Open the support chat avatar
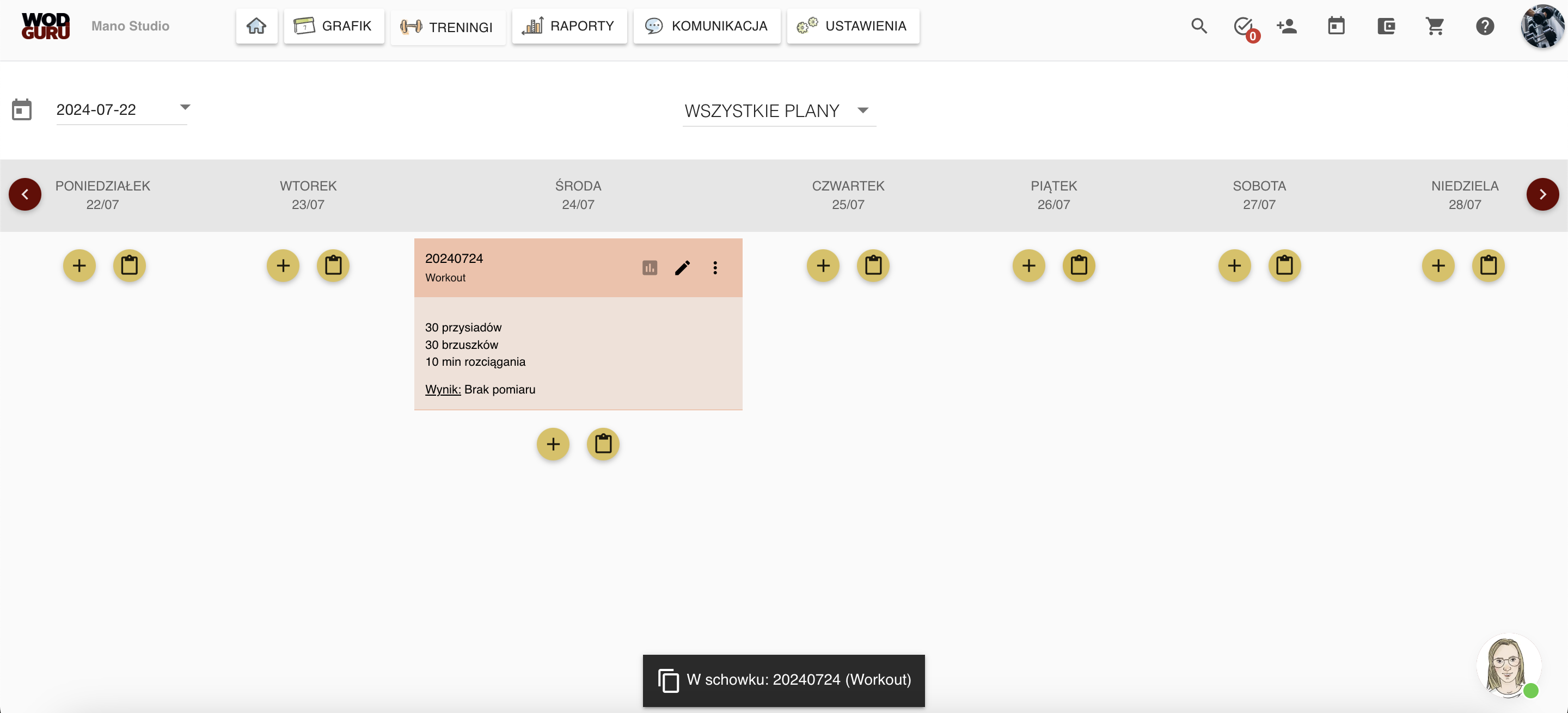Image resolution: width=1568 pixels, height=713 pixels. tap(1508, 665)
